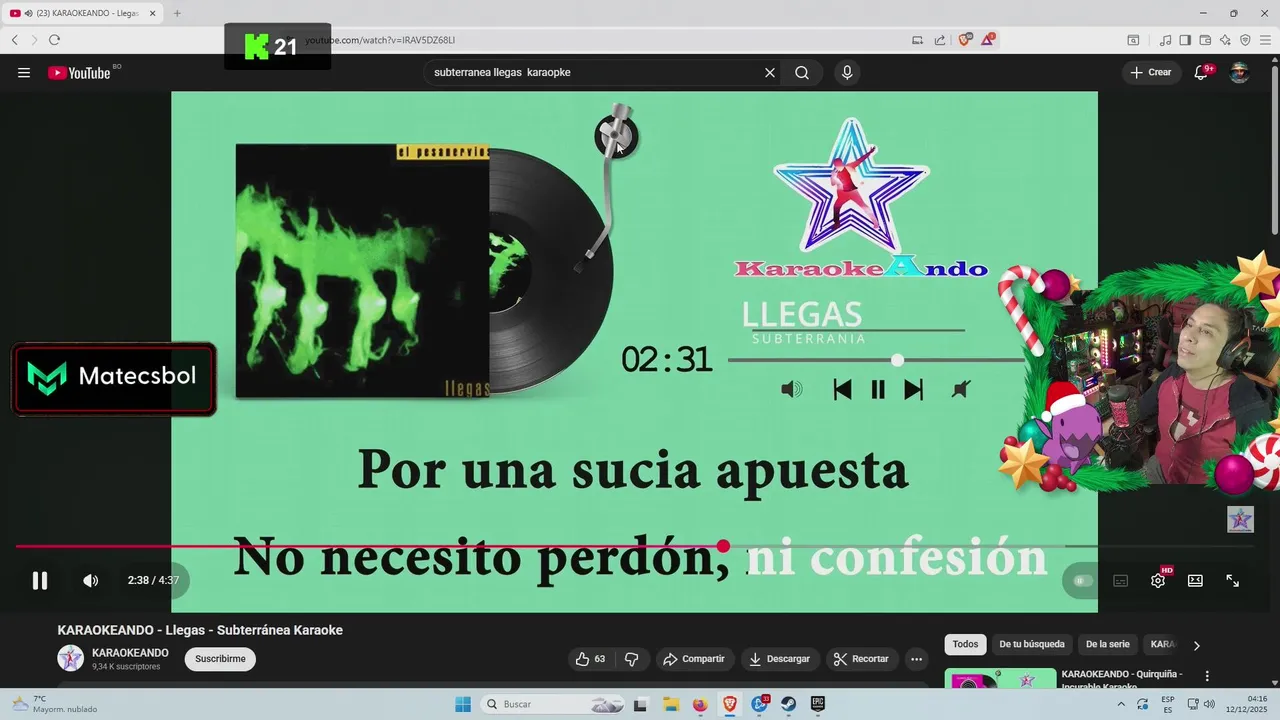Open the Brave Leo AI sparkle icon
Viewport: 1280px width, 720px height.
1225,40
